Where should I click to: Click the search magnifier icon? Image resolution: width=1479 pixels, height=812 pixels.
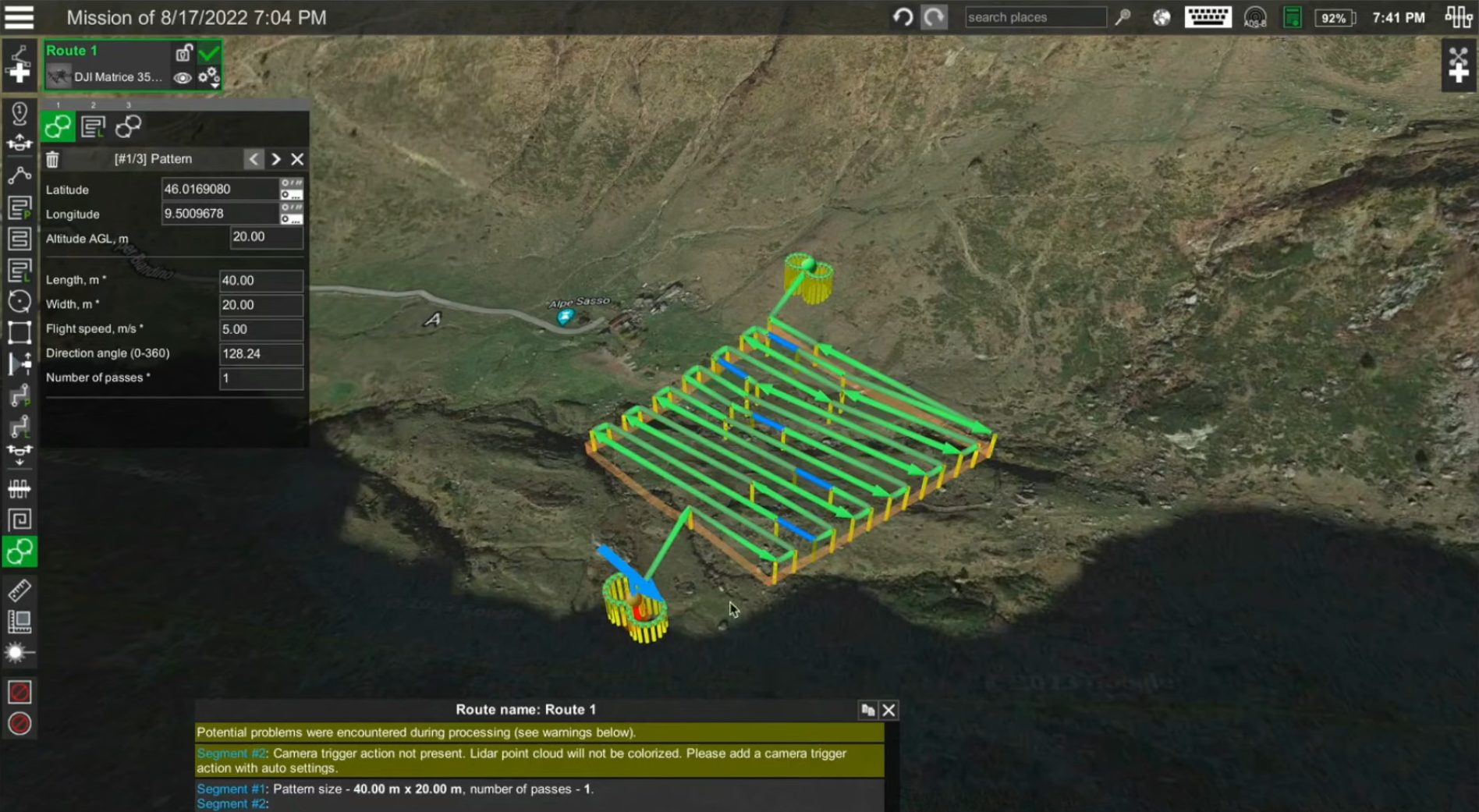tap(1123, 16)
